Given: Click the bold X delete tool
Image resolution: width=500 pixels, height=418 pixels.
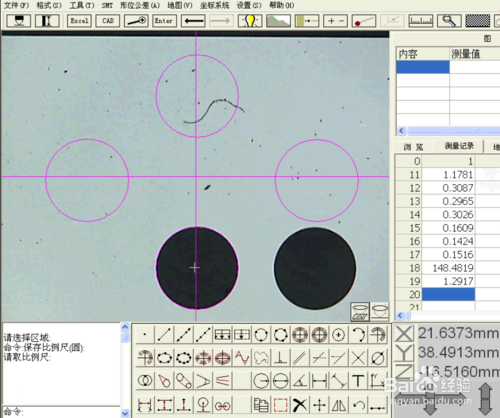Looking at the screenshot, I should click(x=300, y=405).
